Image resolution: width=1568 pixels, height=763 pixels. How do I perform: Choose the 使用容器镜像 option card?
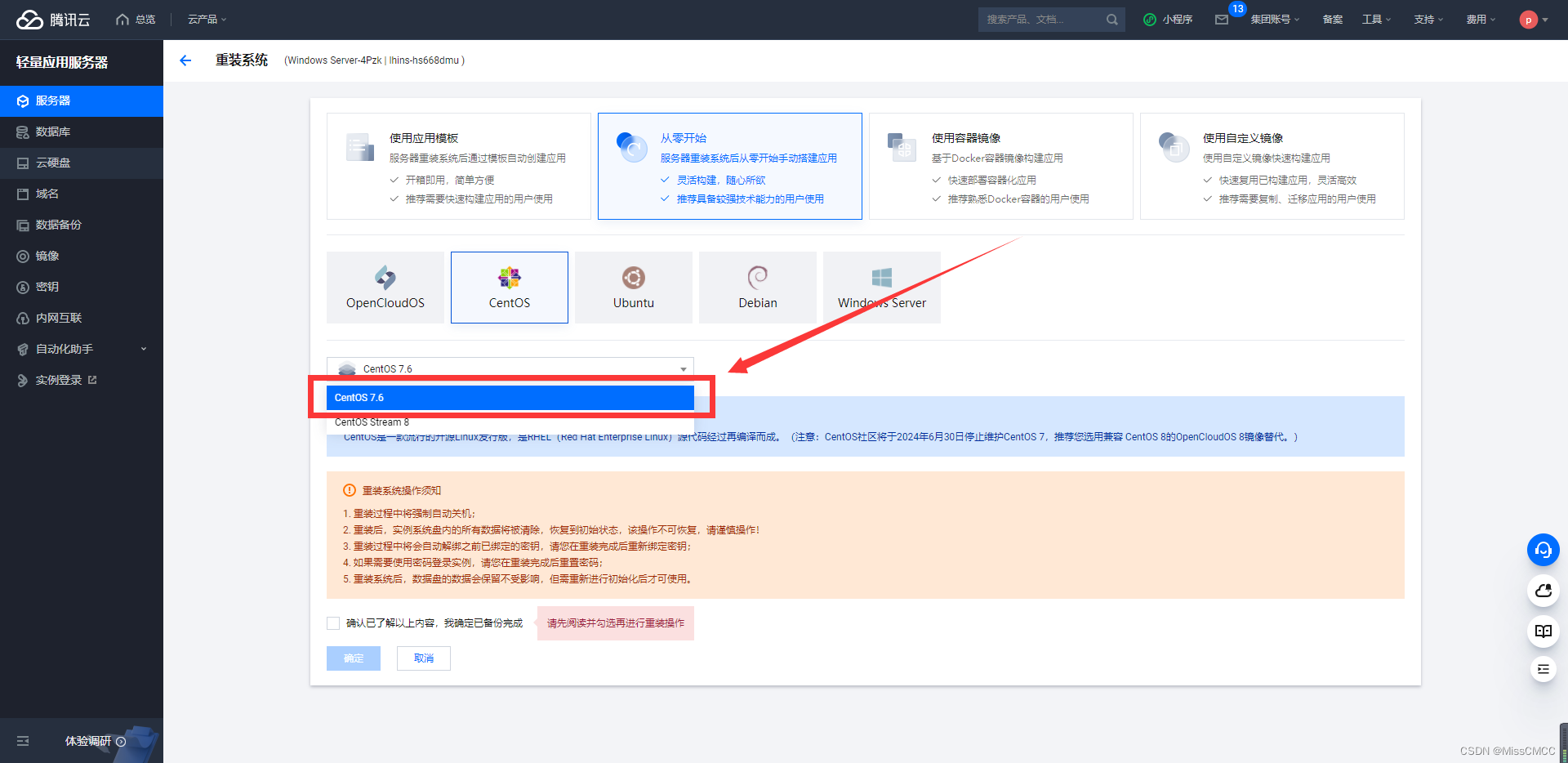pos(1000,166)
